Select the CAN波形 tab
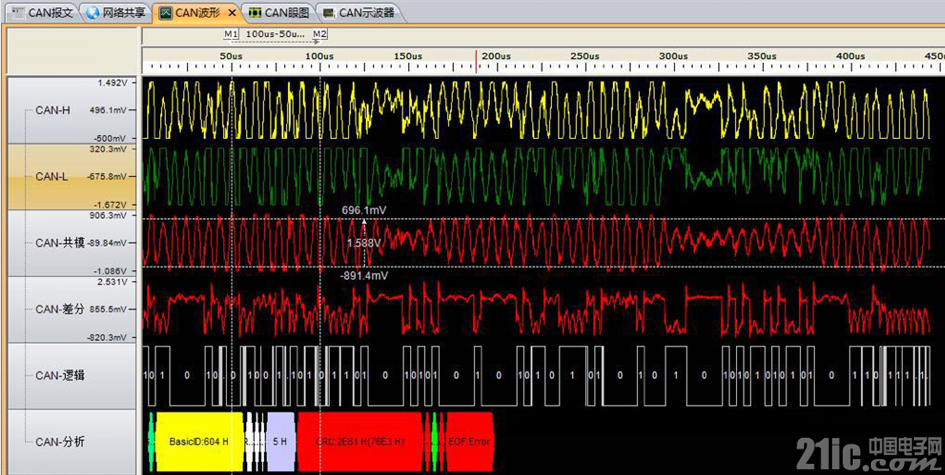The width and height of the screenshot is (945, 475). click(x=196, y=13)
